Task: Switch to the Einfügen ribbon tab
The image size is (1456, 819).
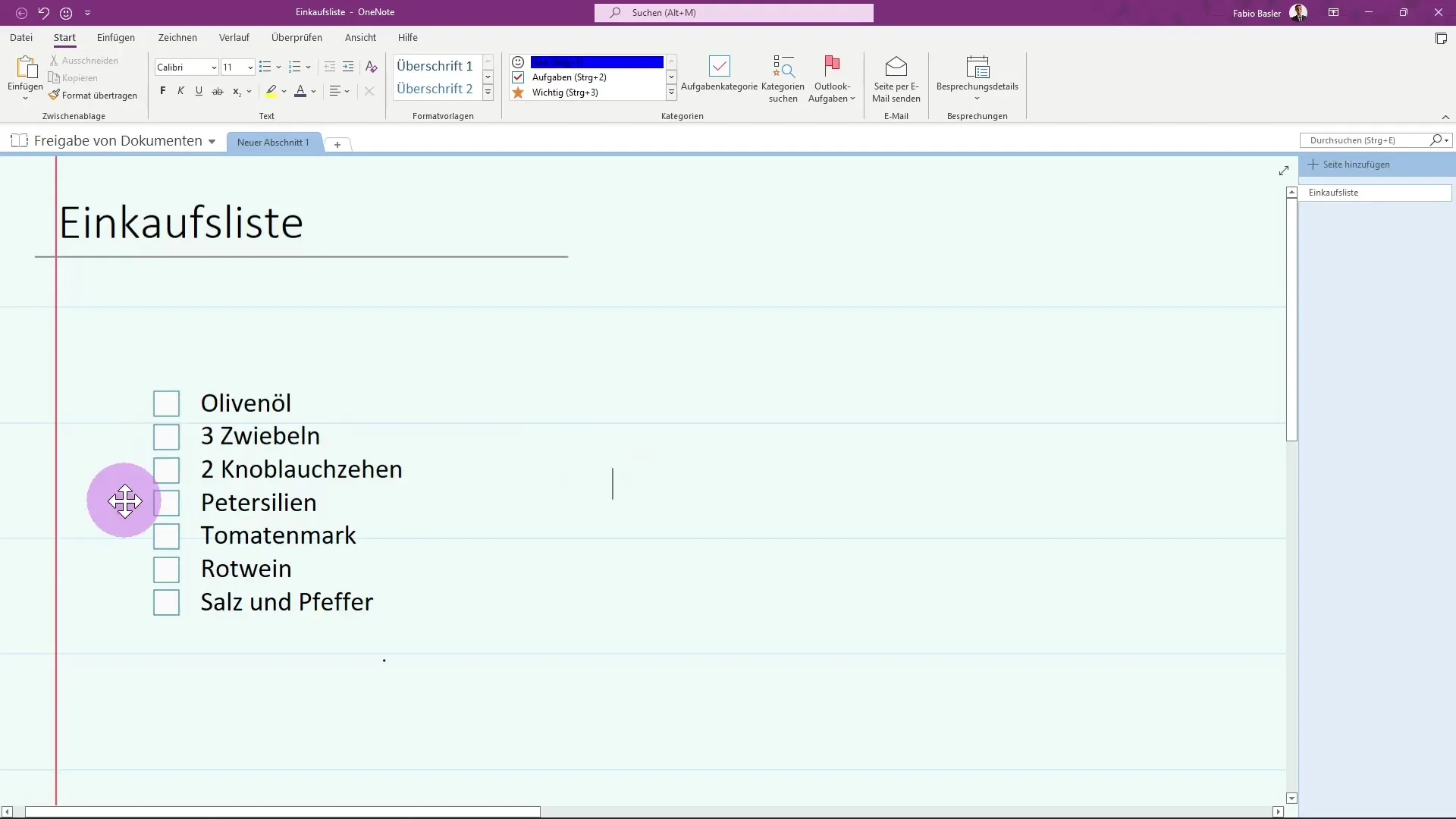Action: click(x=116, y=37)
